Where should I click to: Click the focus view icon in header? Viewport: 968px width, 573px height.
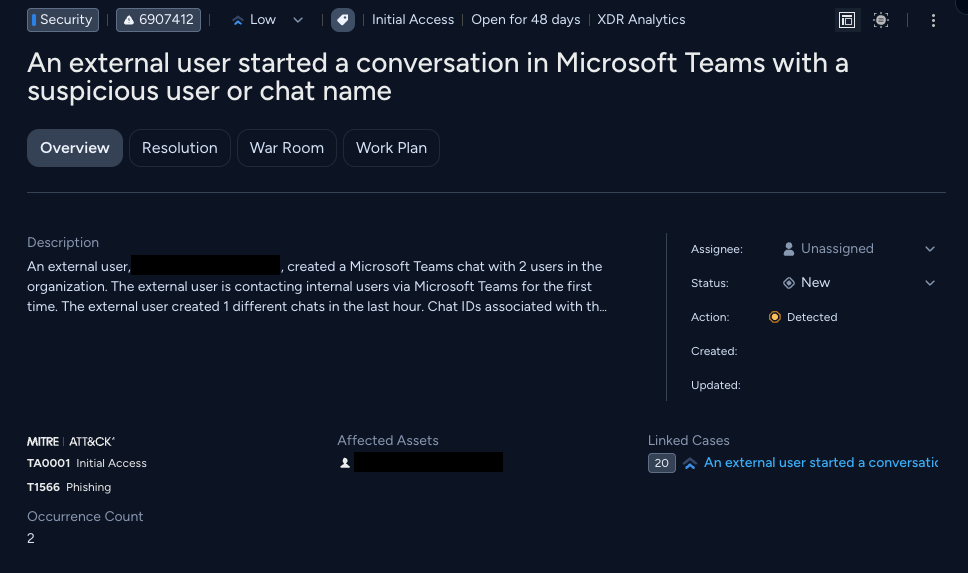881,20
